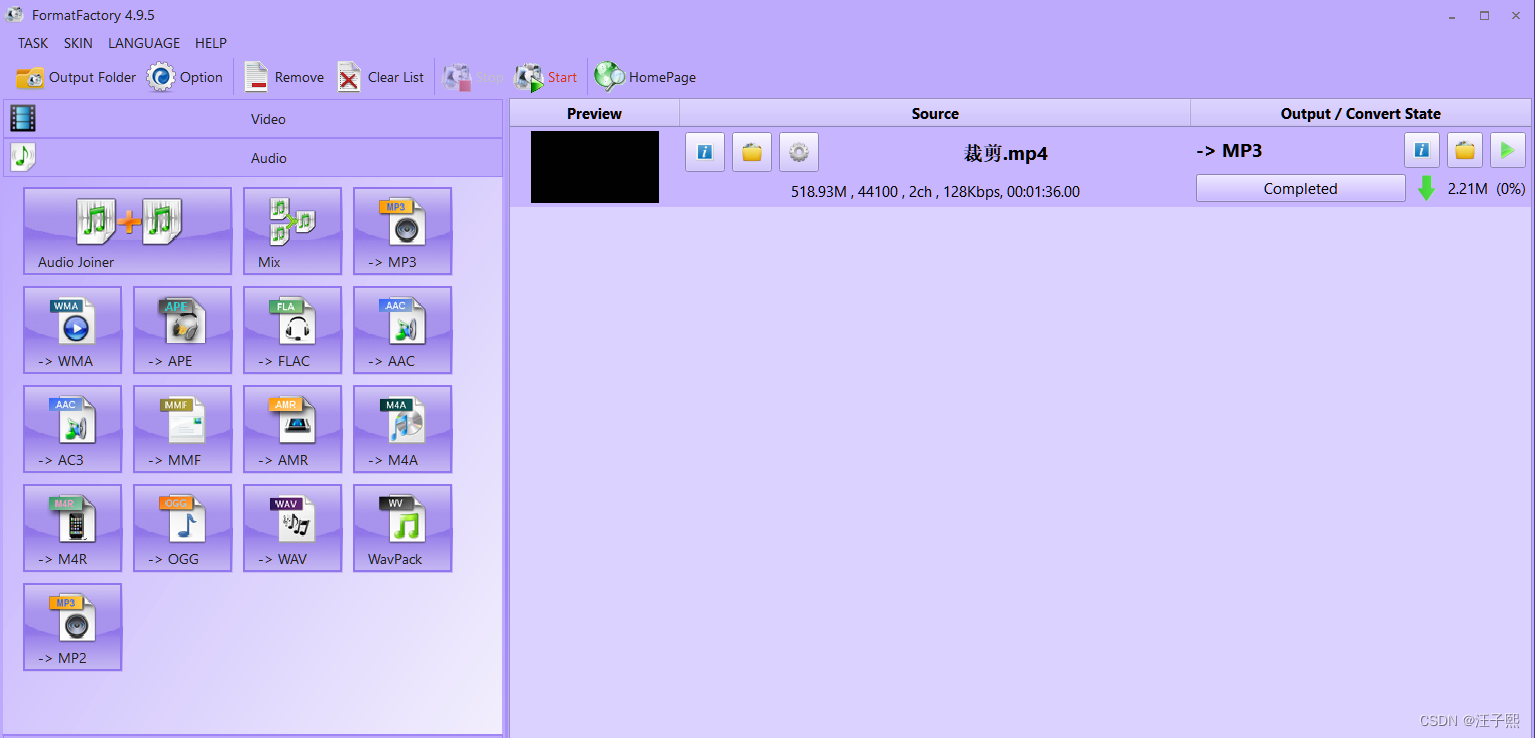Choose the -> APE conversion format
This screenshot has width=1535, height=738.
[182, 330]
